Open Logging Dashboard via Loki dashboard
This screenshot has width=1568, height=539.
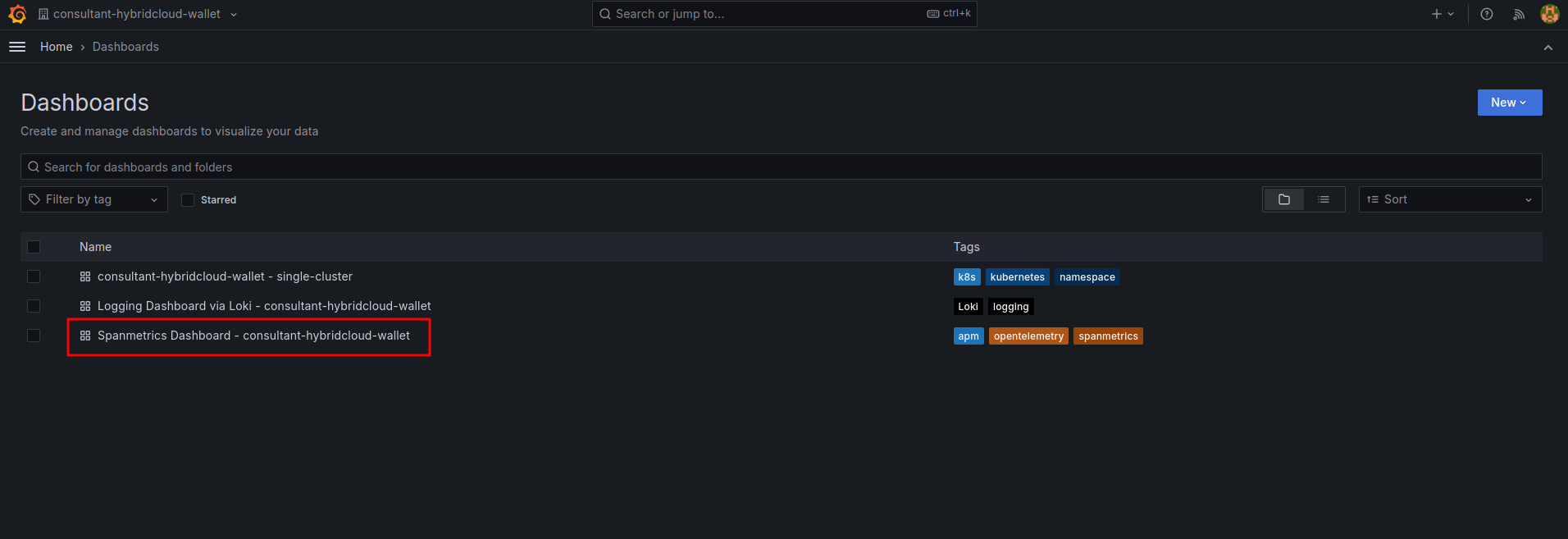264,306
